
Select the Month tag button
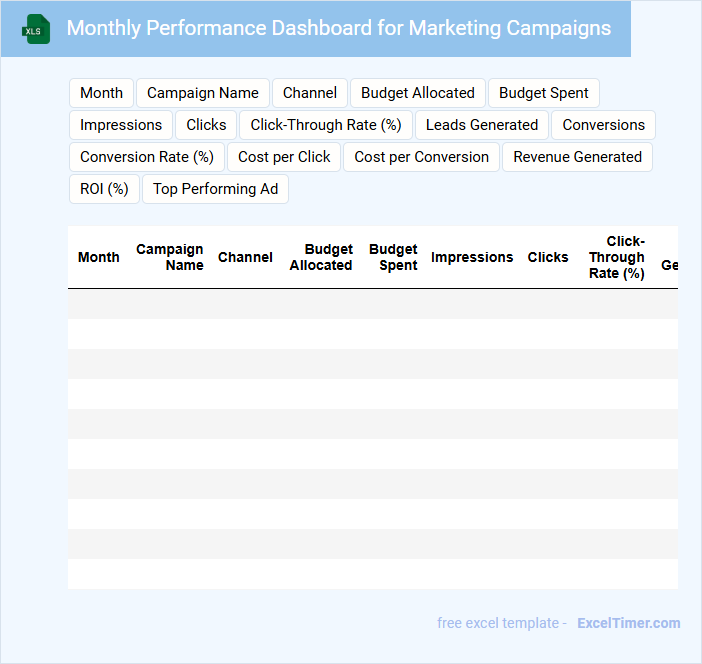(x=101, y=93)
